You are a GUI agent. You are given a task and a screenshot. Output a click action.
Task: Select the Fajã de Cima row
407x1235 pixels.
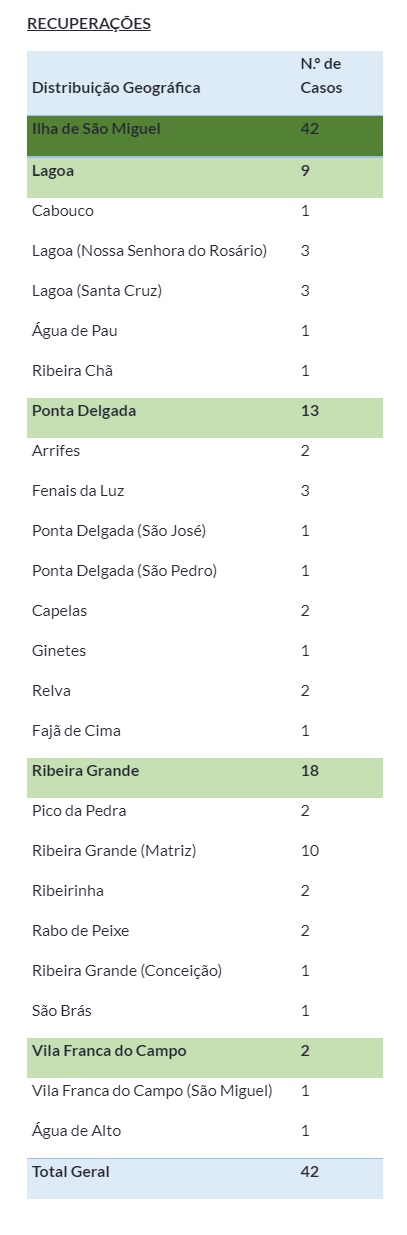(205, 731)
